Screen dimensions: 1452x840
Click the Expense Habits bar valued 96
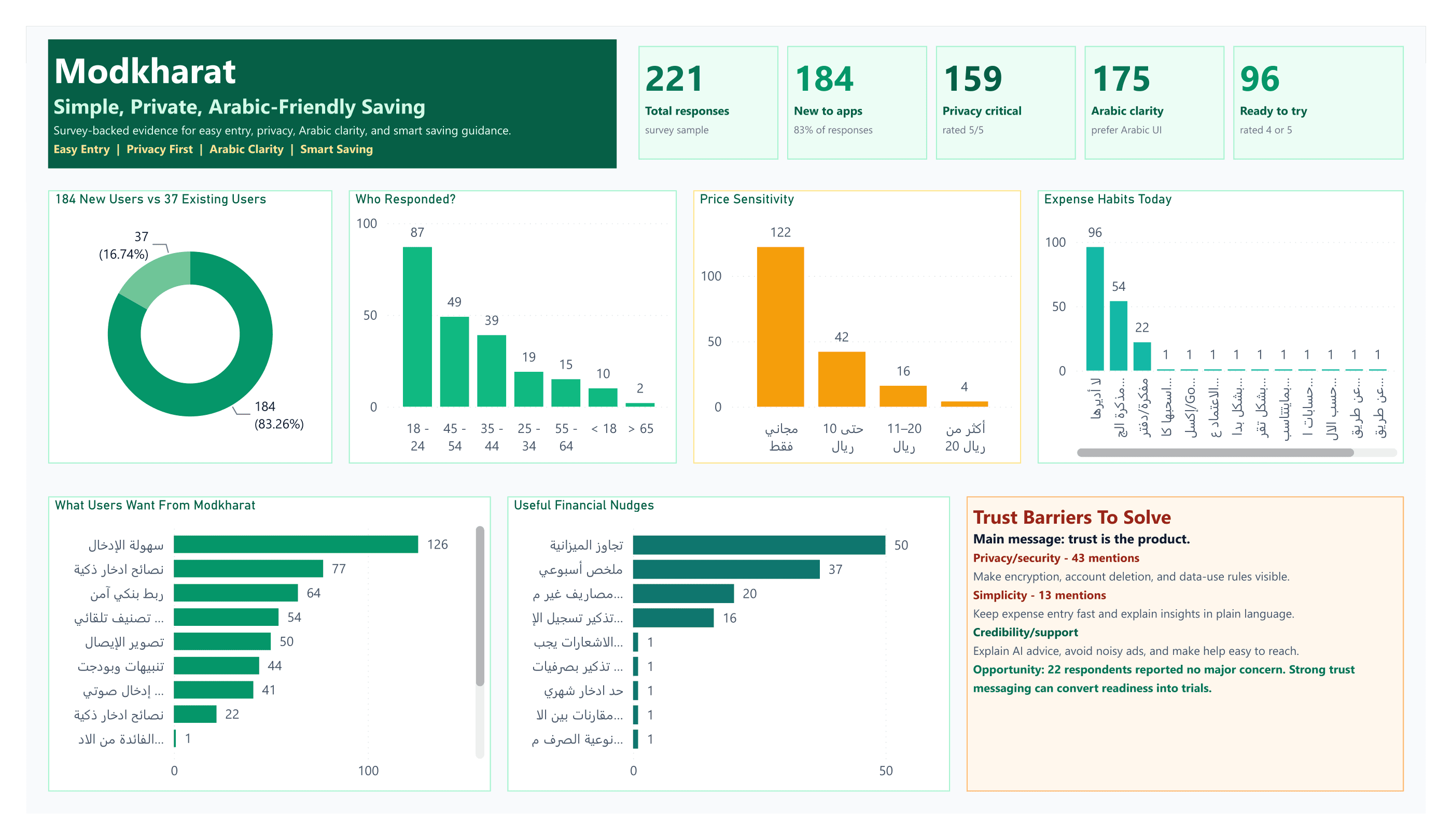tap(1095, 309)
